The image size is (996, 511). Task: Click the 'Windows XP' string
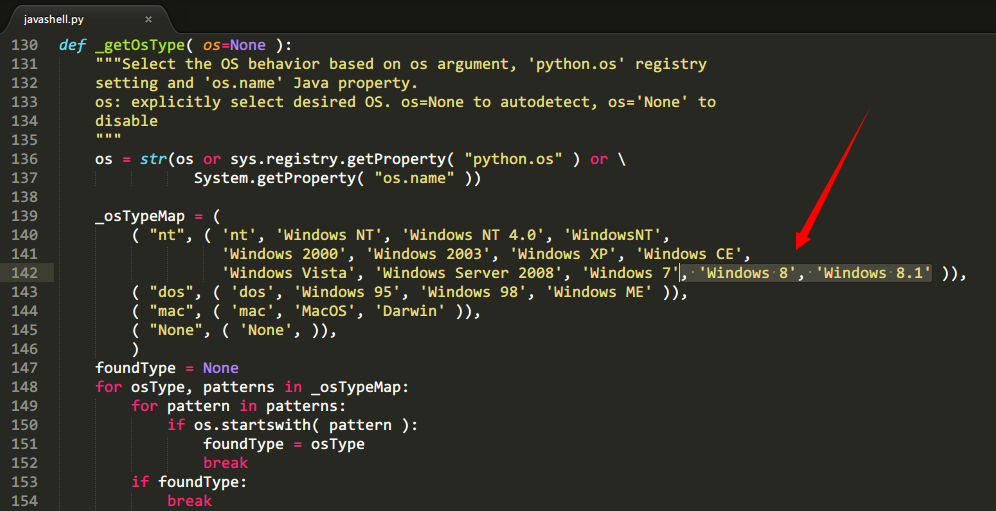(x=563, y=254)
